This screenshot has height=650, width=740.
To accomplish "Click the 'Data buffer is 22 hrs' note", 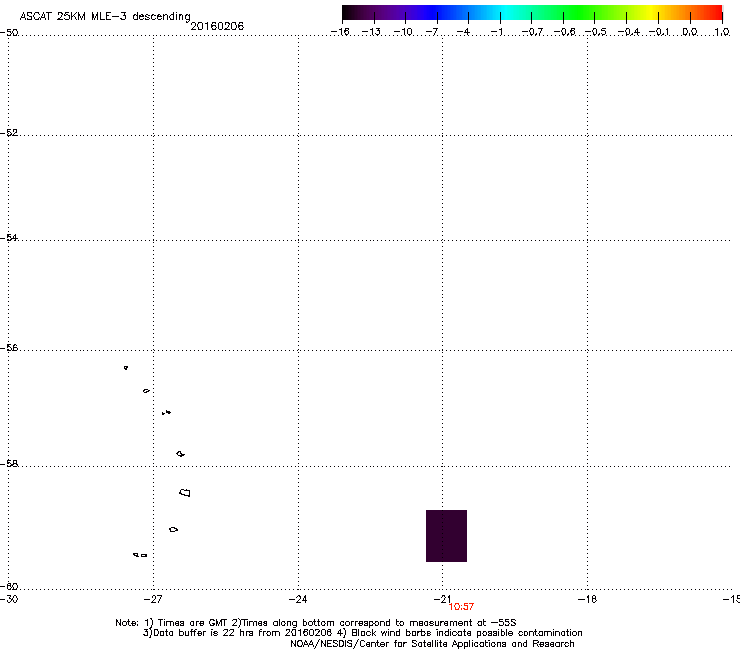I will [239, 633].
